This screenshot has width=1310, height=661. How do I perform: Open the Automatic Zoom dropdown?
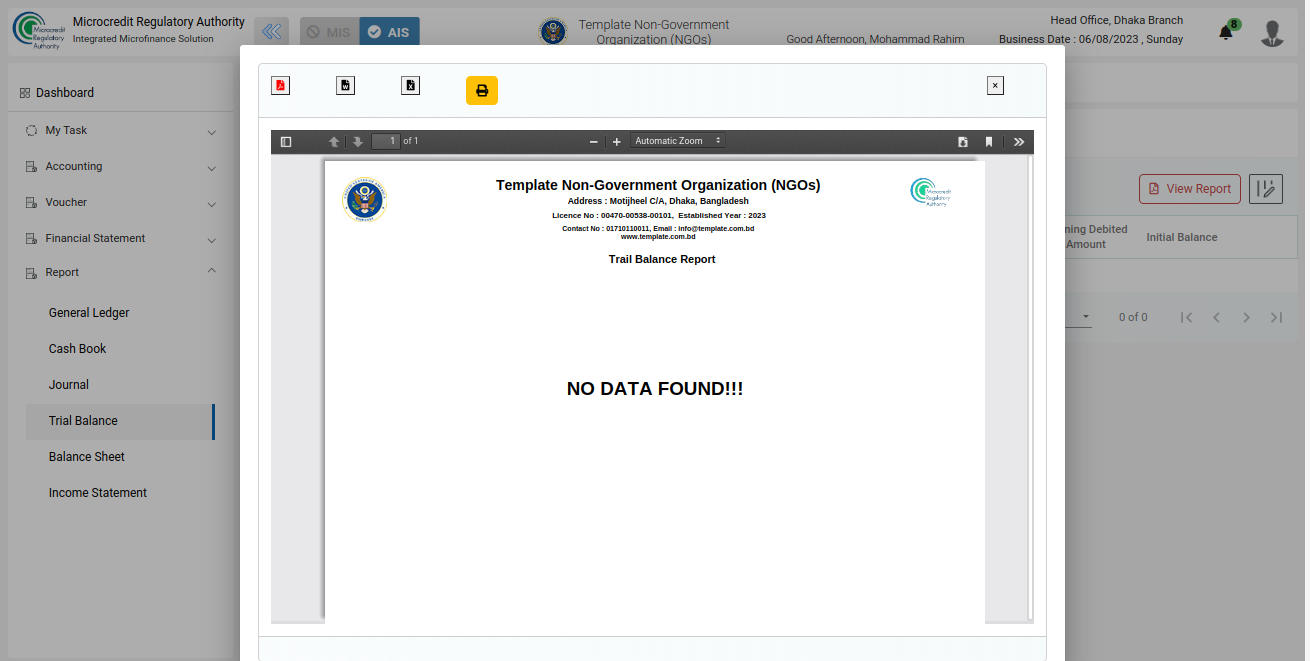(677, 141)
